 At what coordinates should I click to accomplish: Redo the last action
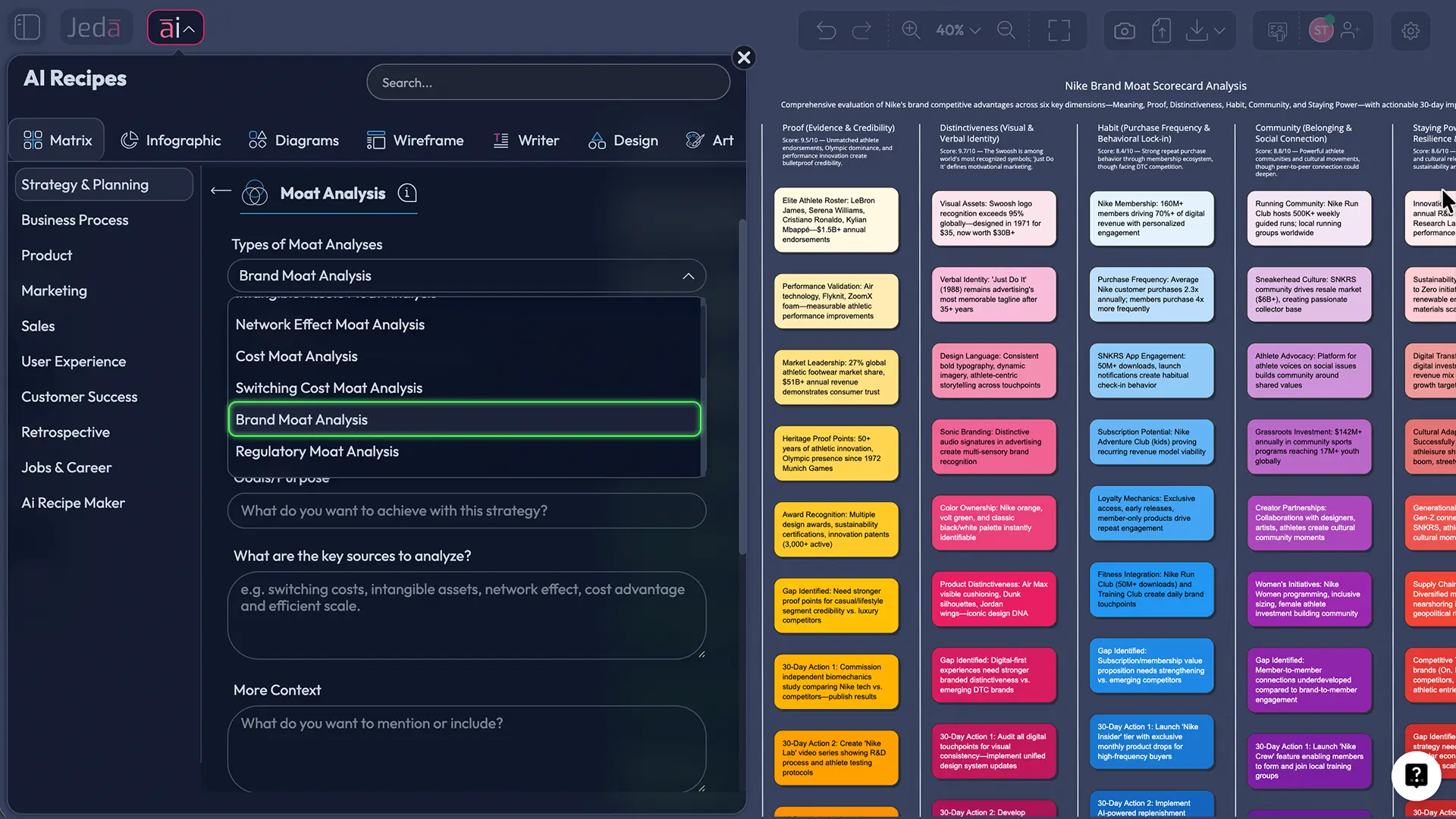coord(862,30)
